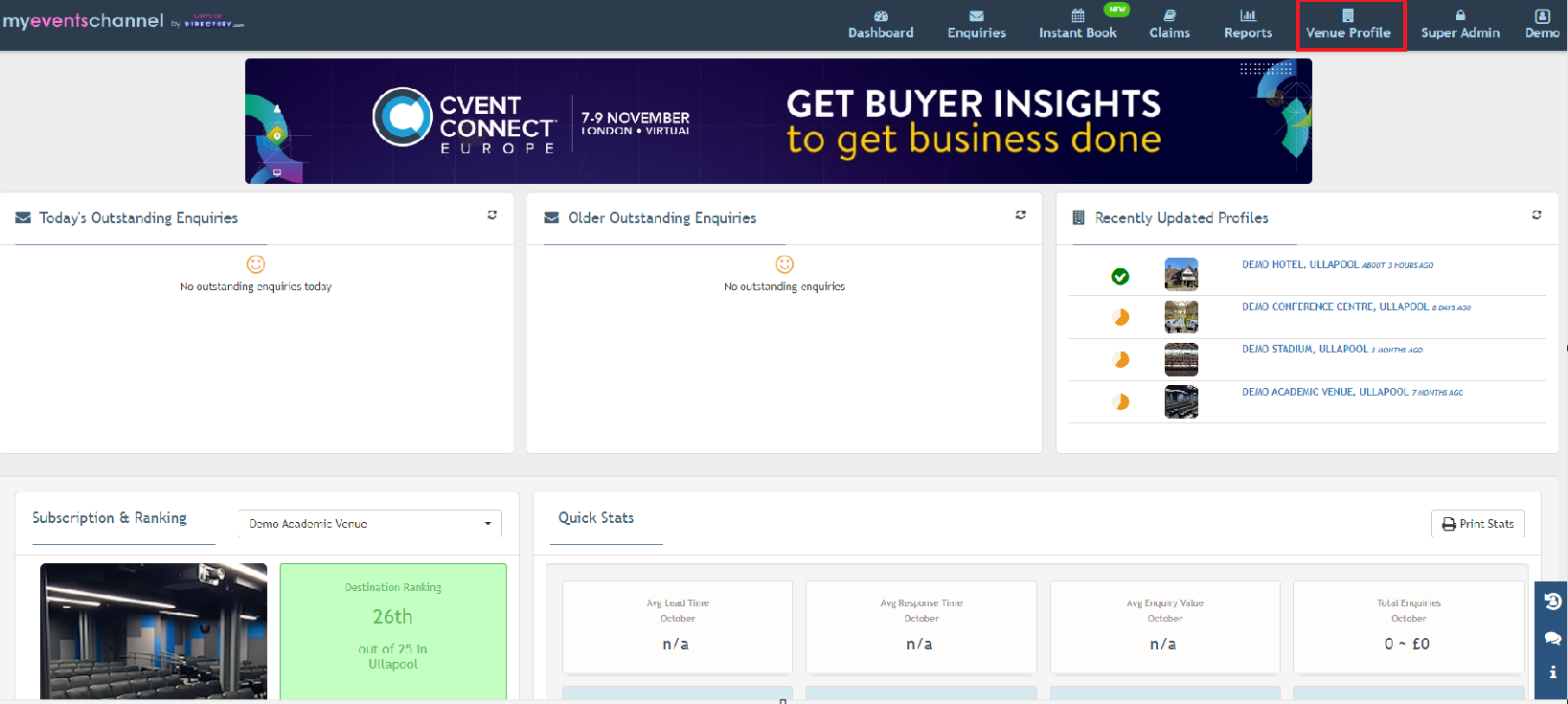Open the Dashboard nav item

[880, 25]
